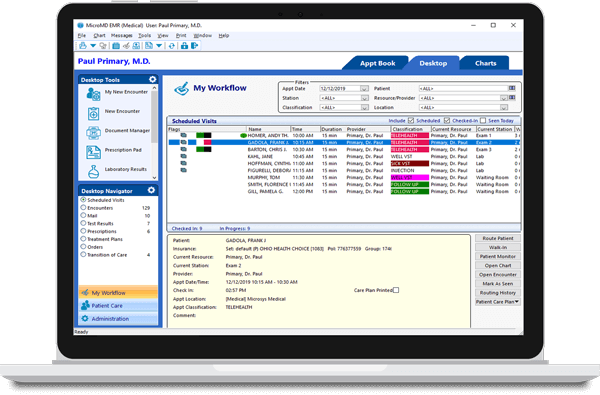Open My New Encounter tool icon
The width and height of the screenshot is (600, 395).
pos(93,94)
